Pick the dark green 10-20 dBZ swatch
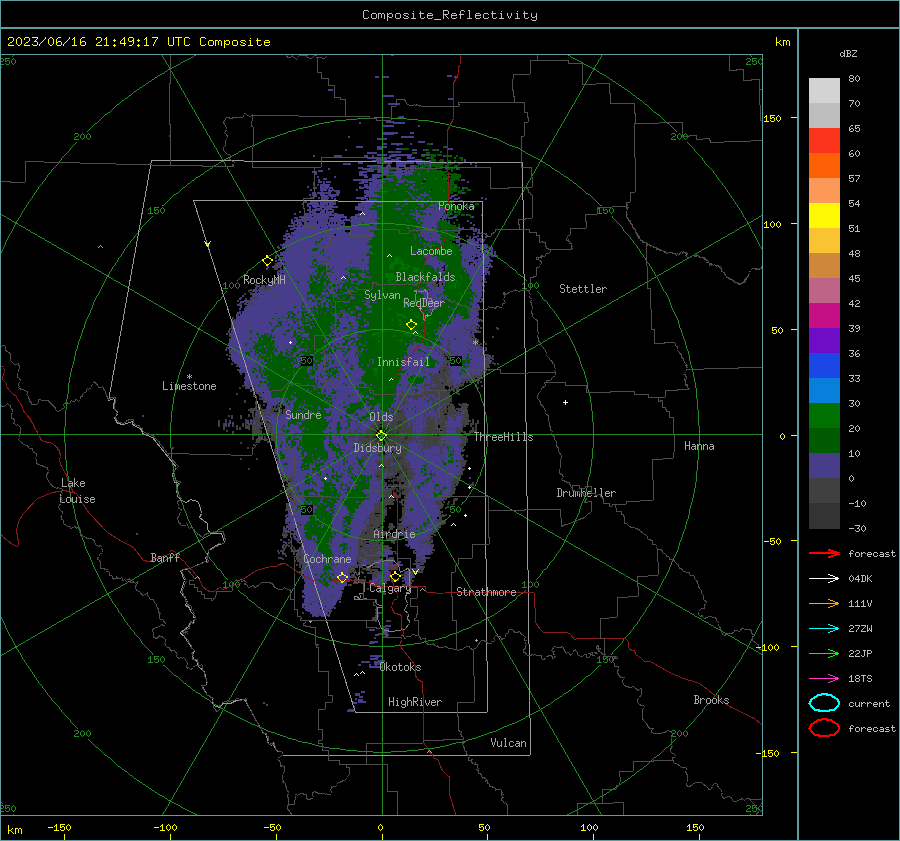Image resolution: width=900 pixels, height=841 pixels. [x=824, y=441]
